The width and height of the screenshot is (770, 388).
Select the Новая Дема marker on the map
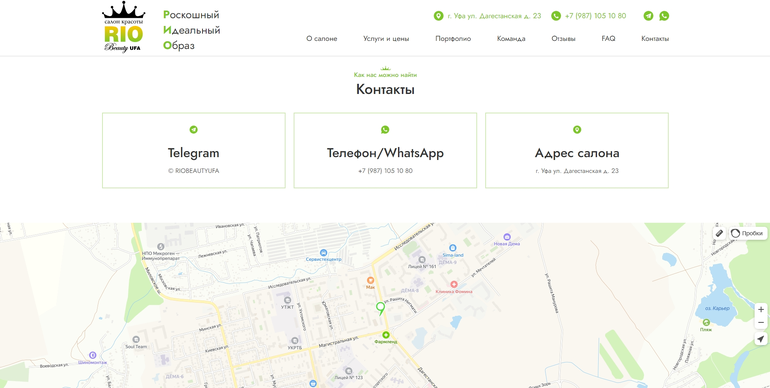507,237
